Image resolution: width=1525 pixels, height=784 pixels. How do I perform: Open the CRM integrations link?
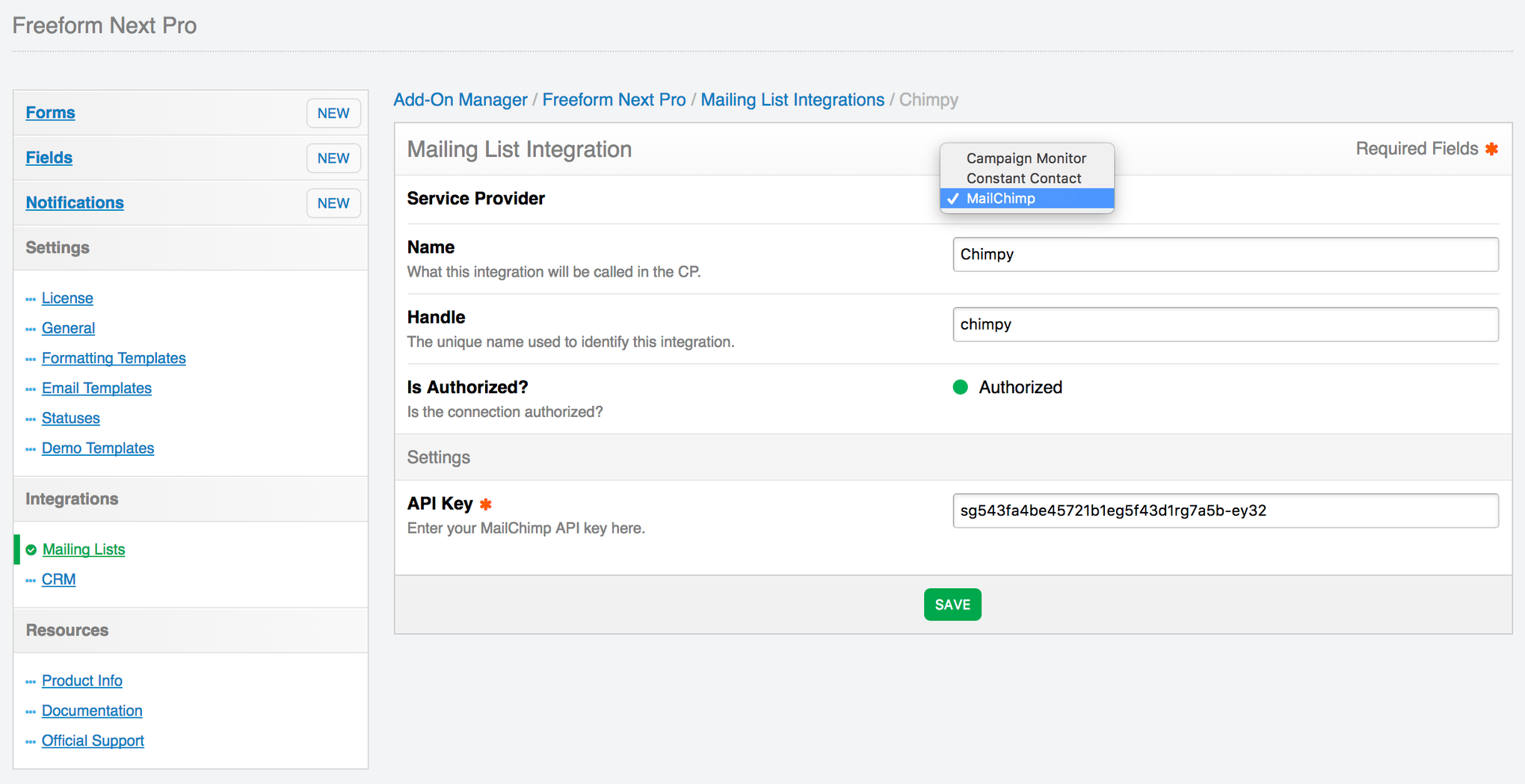(x=58, y=579)
